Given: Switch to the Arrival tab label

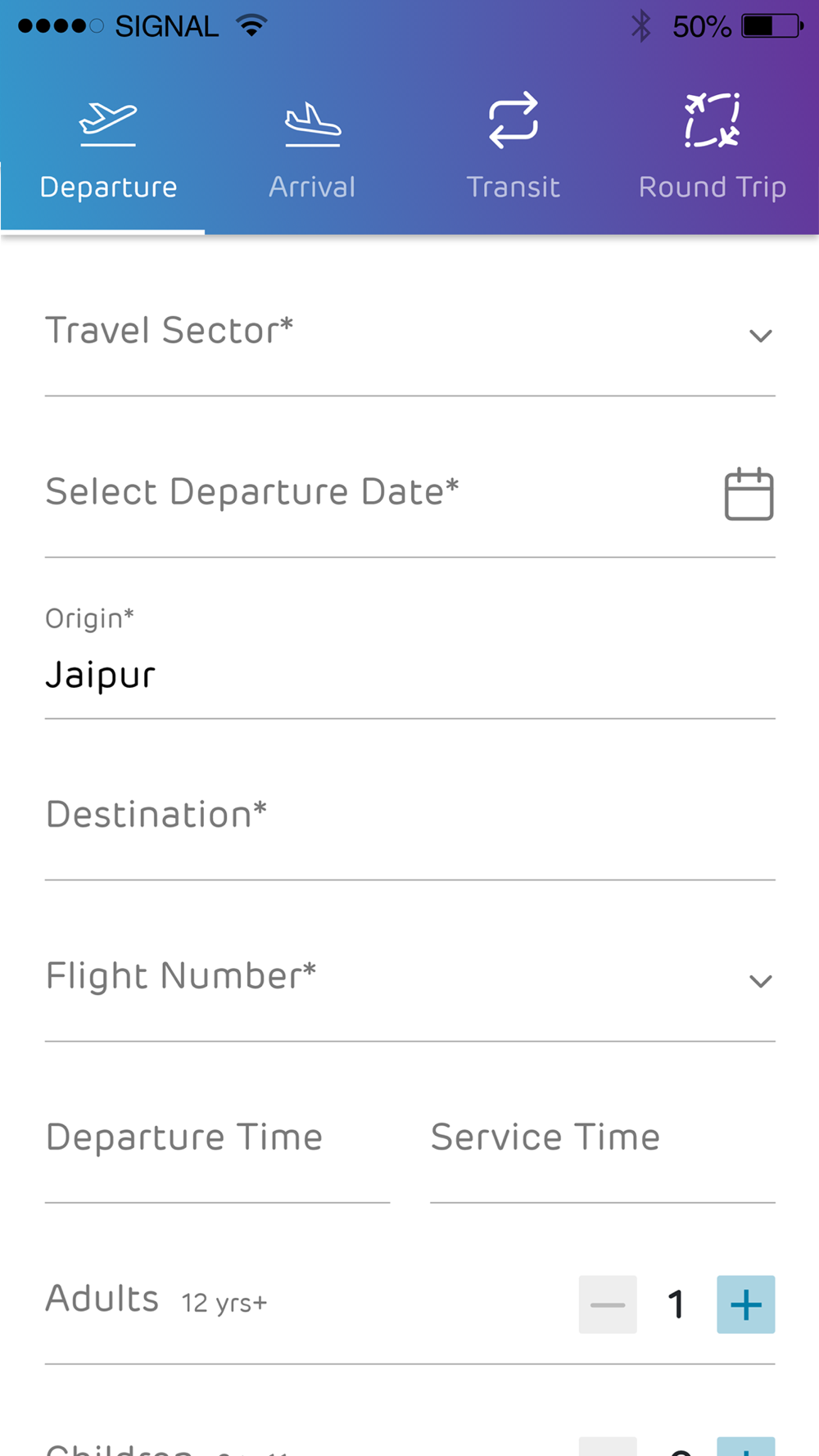Looking at the screenshot, I should (x=313, y=188).
